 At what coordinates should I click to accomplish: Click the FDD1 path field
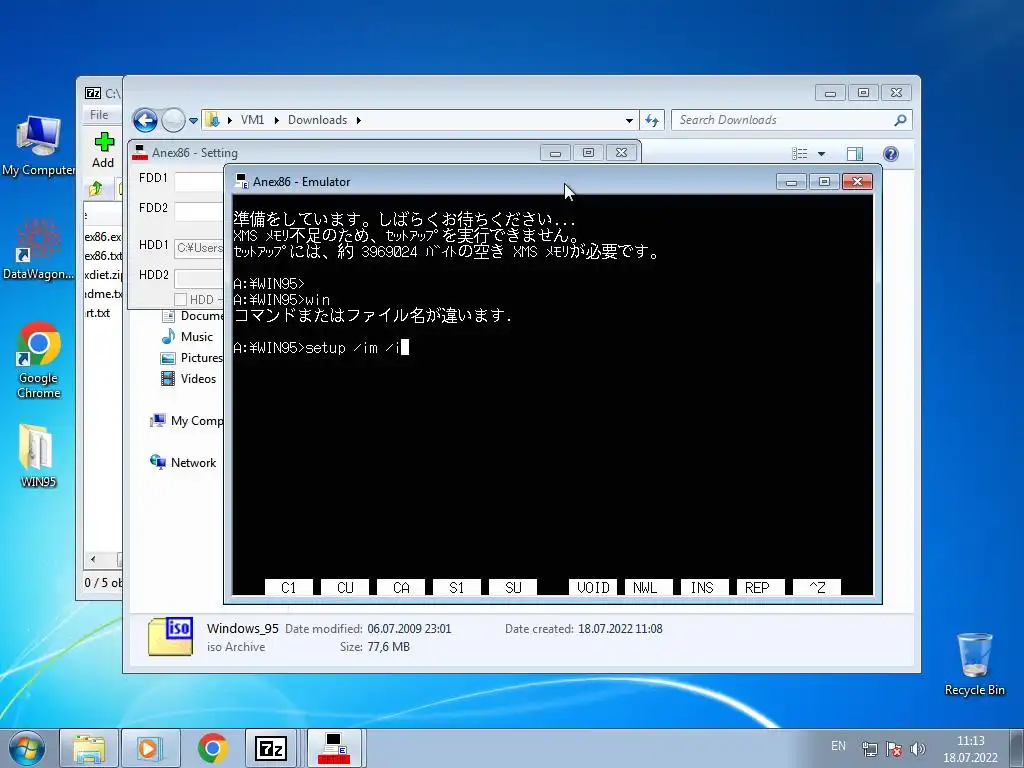tap(199, 182)
